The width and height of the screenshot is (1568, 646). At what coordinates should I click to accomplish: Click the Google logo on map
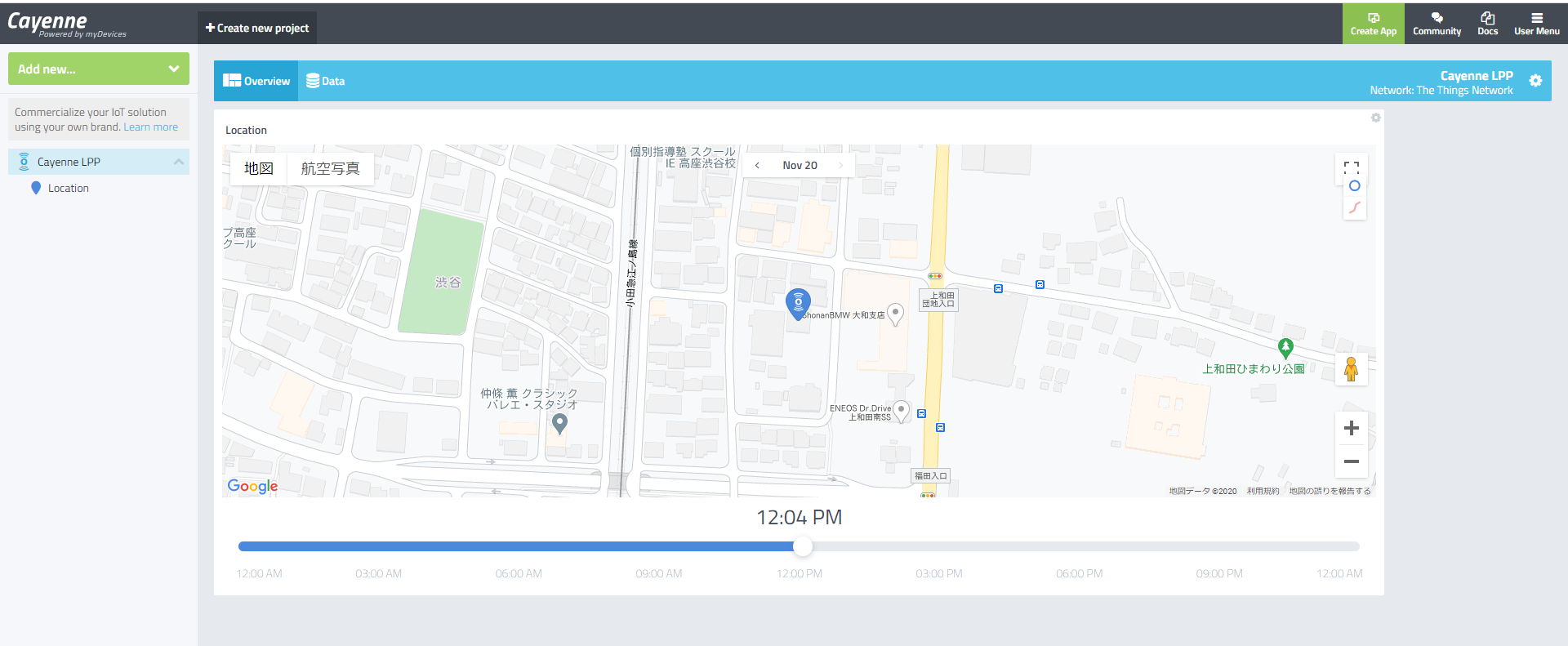coord(252,486)
